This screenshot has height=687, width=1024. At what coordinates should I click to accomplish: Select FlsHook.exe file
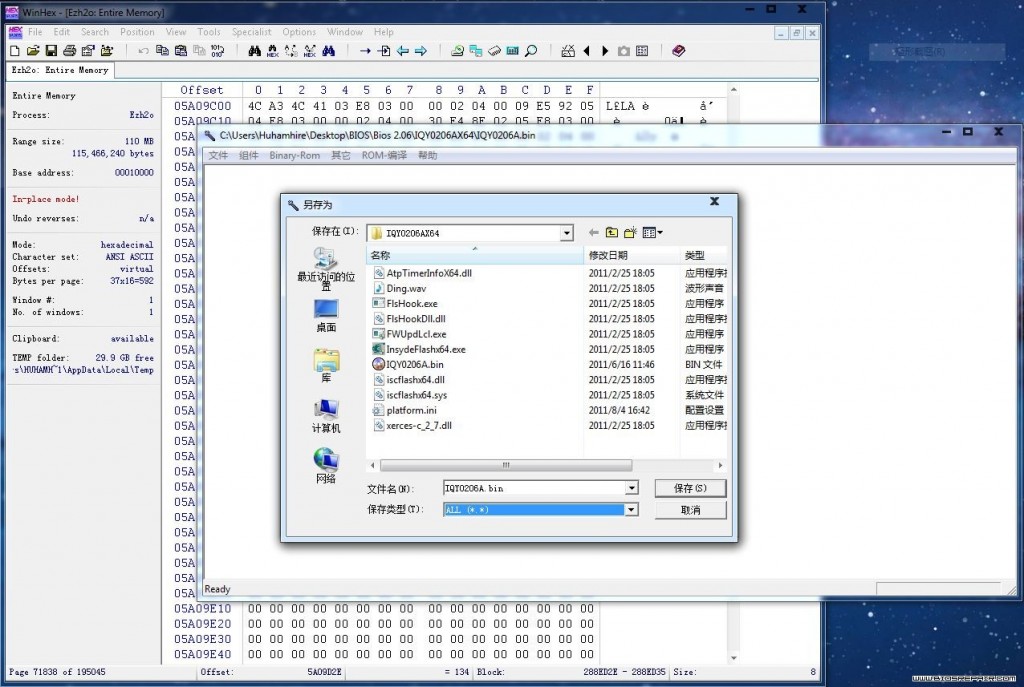pyautogui.click(x=405, y=304)
